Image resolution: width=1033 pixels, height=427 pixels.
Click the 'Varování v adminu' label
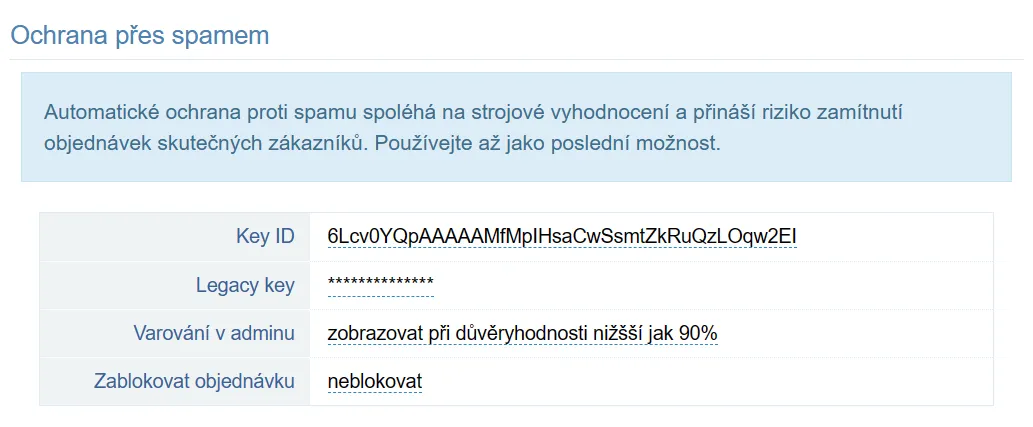(x=213, y=333)
